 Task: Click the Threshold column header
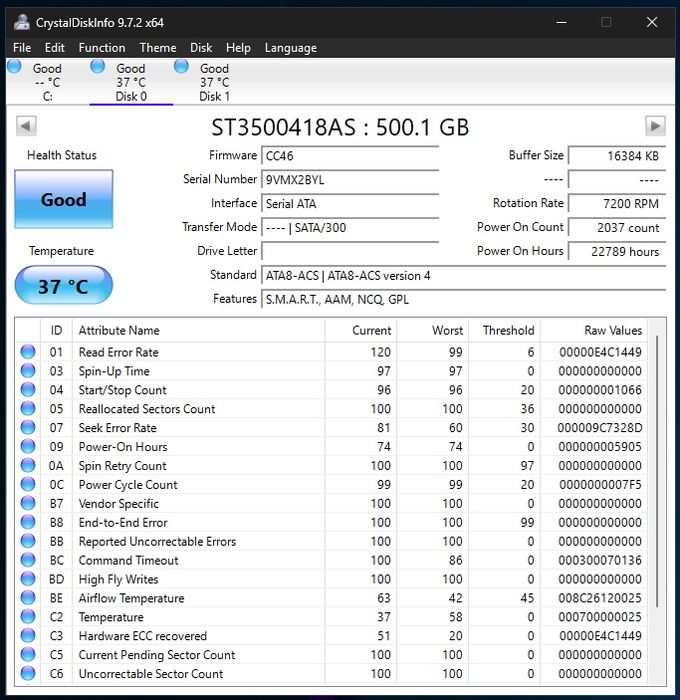tap(505, 330)
